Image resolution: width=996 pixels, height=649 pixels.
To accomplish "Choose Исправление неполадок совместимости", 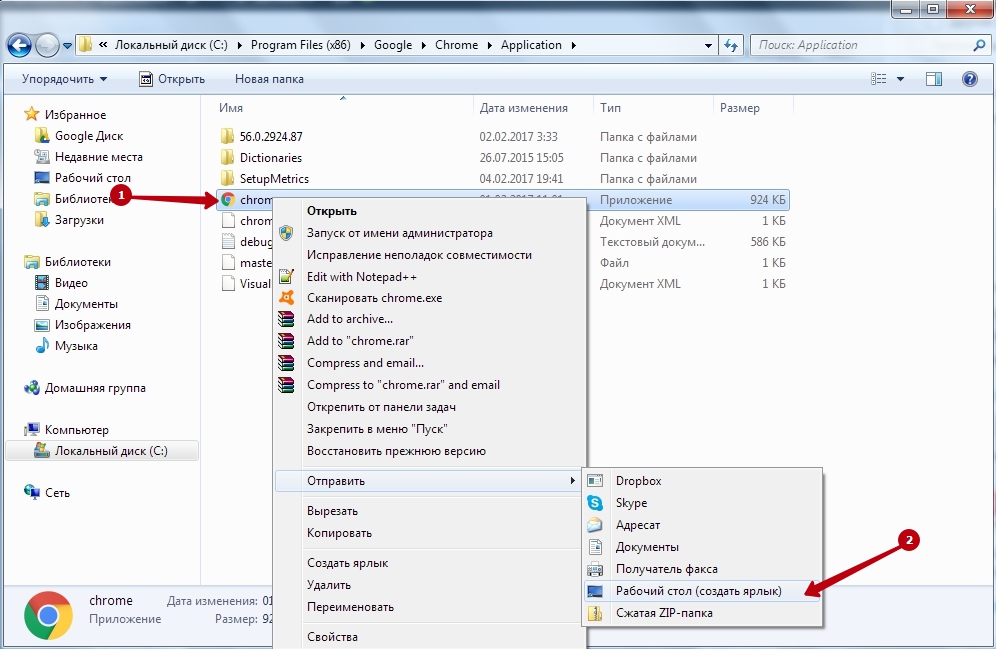I will coord(430,255).
